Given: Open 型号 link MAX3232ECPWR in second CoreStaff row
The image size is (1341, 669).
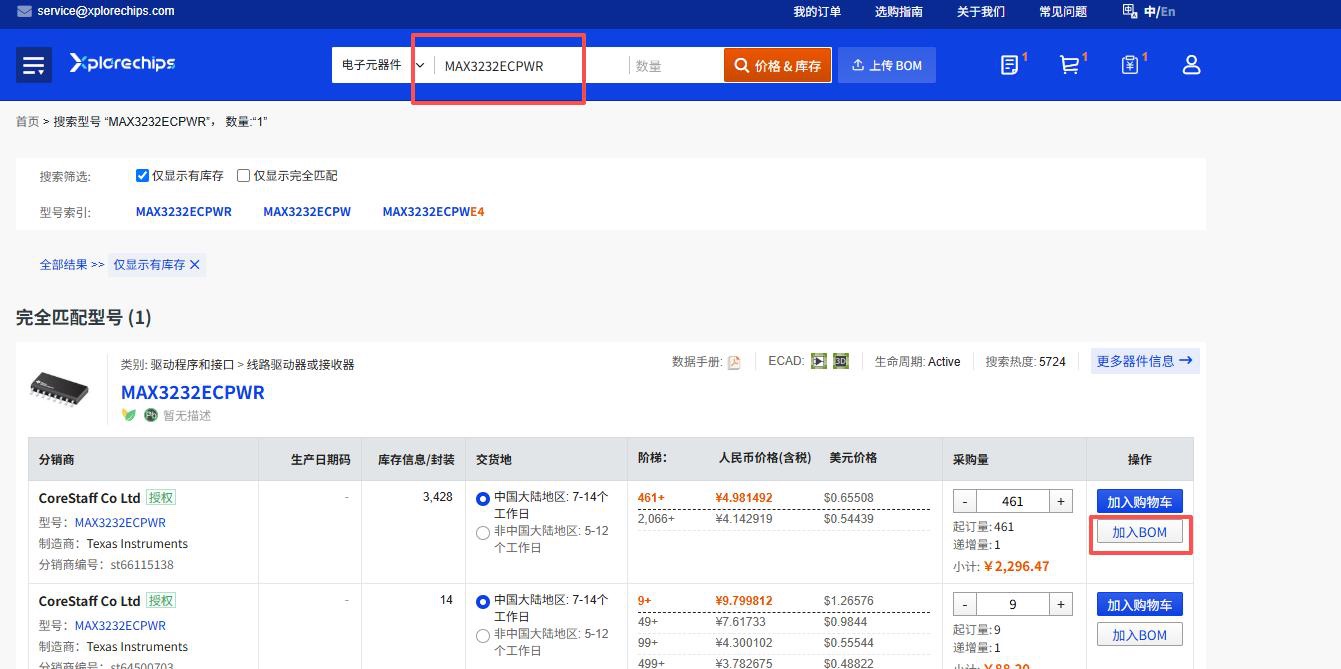Looking at the screenshot, I should [120, 626].
